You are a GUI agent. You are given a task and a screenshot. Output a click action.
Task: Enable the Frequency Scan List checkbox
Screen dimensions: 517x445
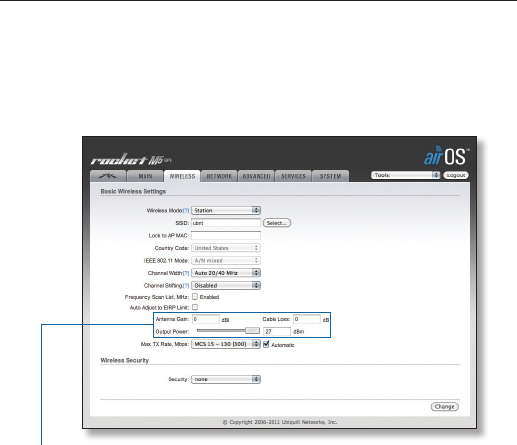point(195,297)
